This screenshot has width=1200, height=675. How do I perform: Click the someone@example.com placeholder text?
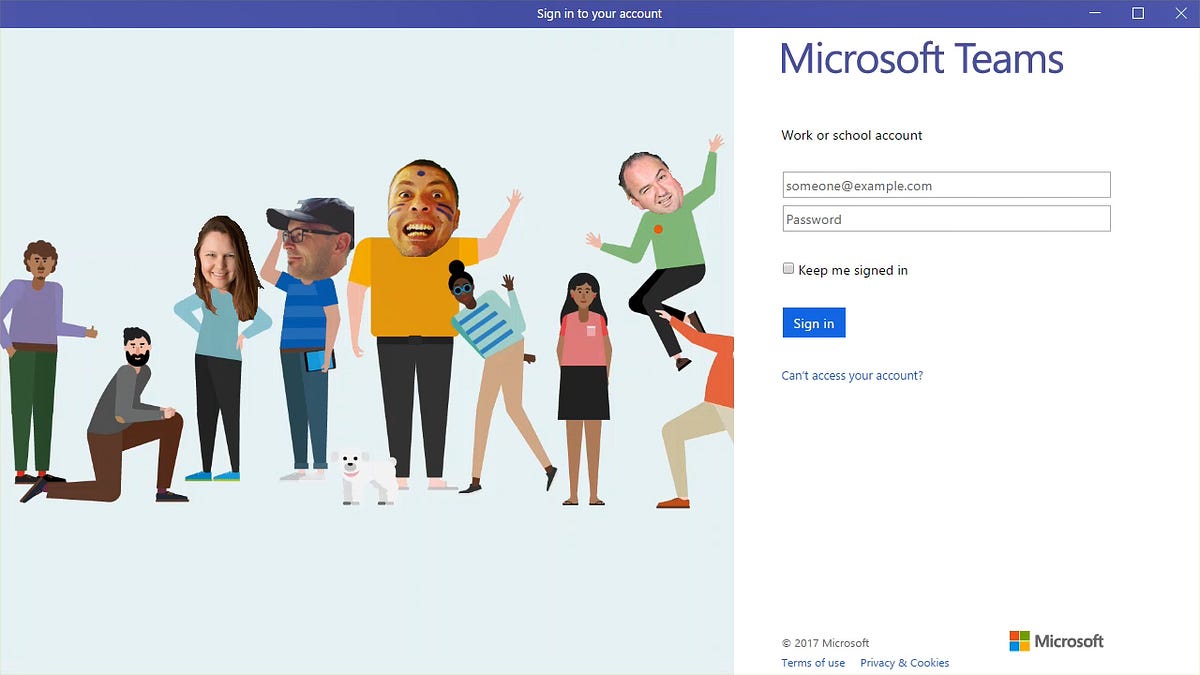click(857, 184)
